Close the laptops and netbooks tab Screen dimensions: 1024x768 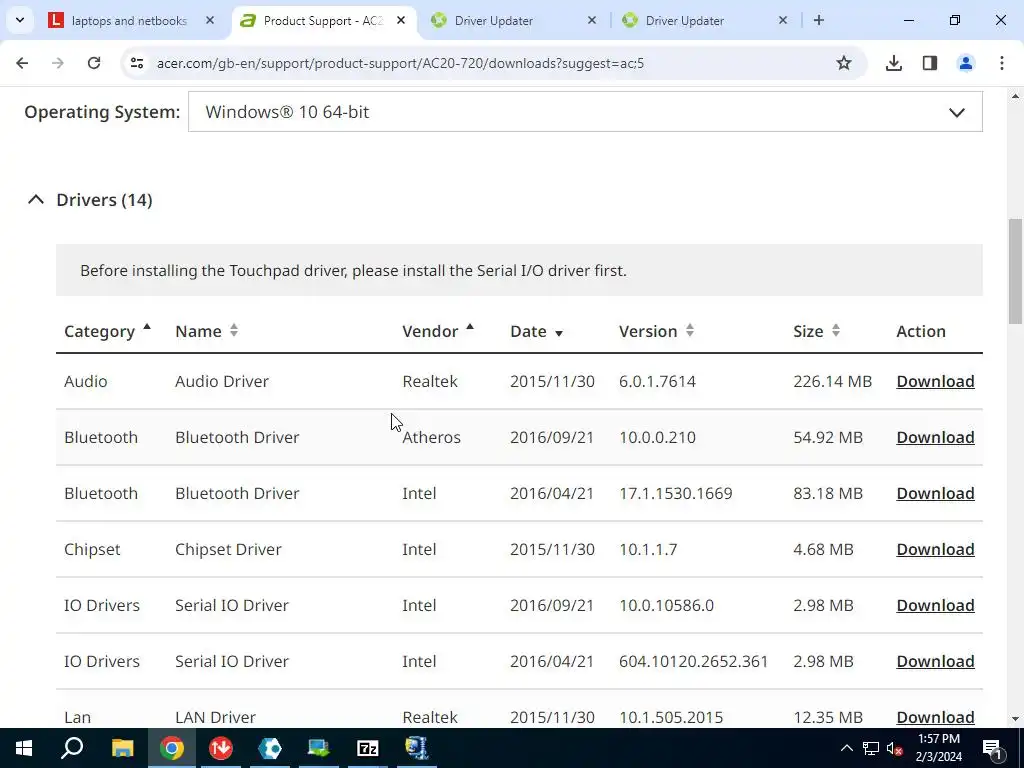[x=210, y=20]
